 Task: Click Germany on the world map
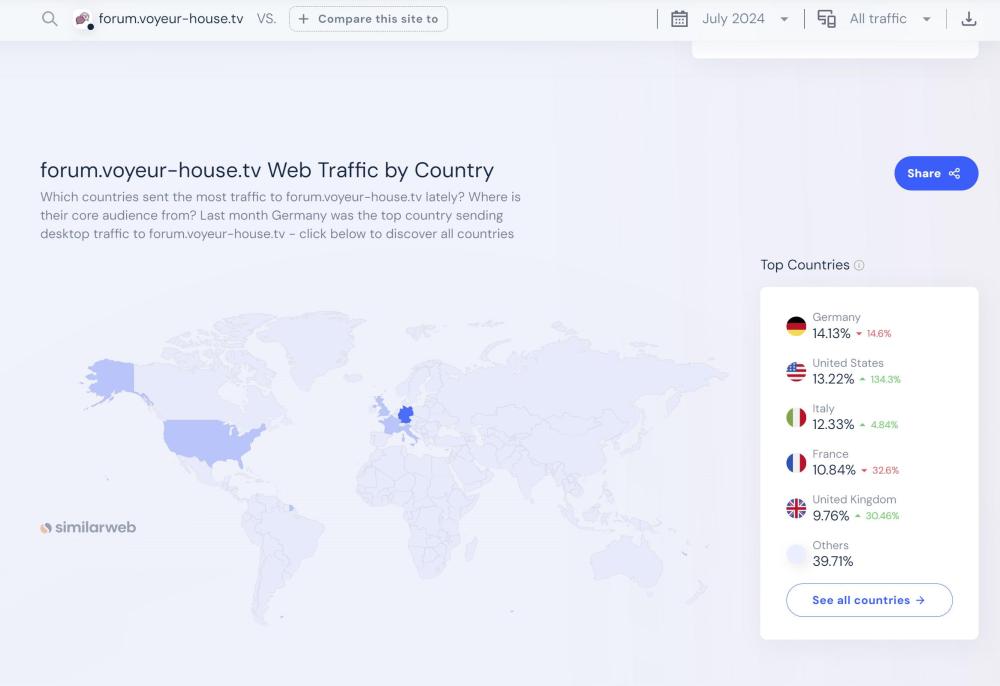(x=406, y=414)
